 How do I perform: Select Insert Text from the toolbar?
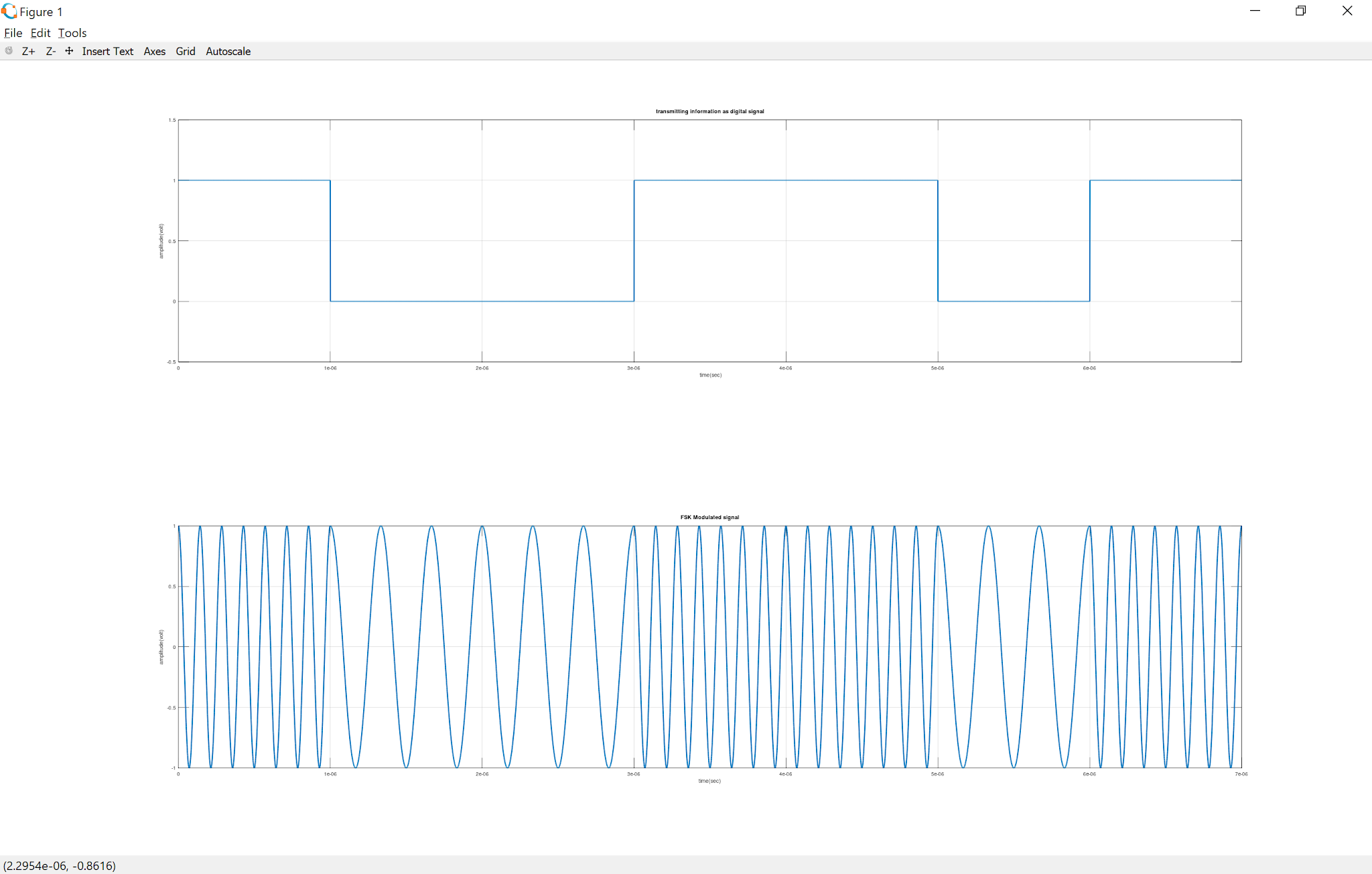click(x=108, y=51)
